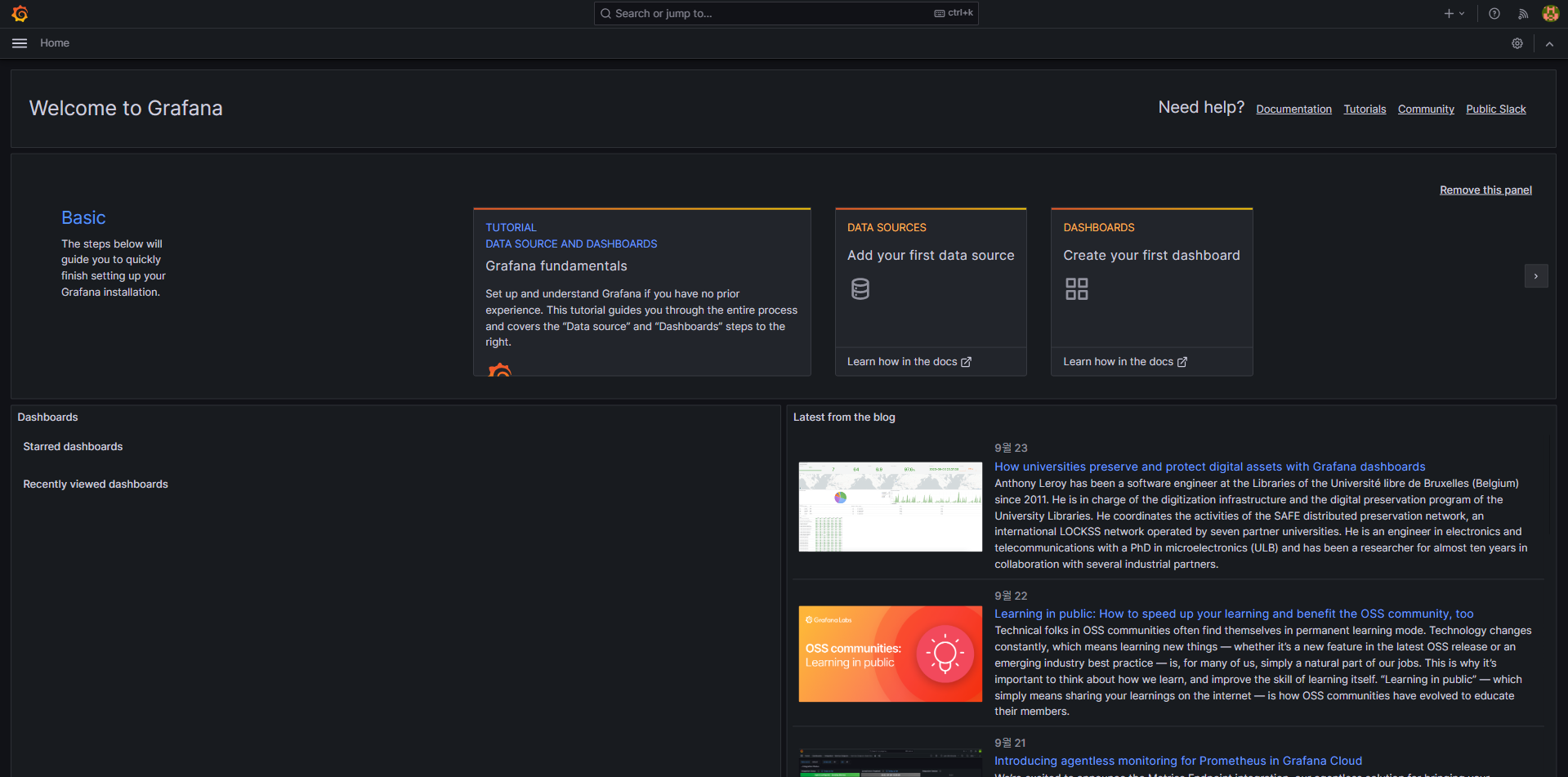Image resolution: width=1568 pixels, height=777 pixels.
Task: Focus the Search or jump to field
Action: [785, 14]
